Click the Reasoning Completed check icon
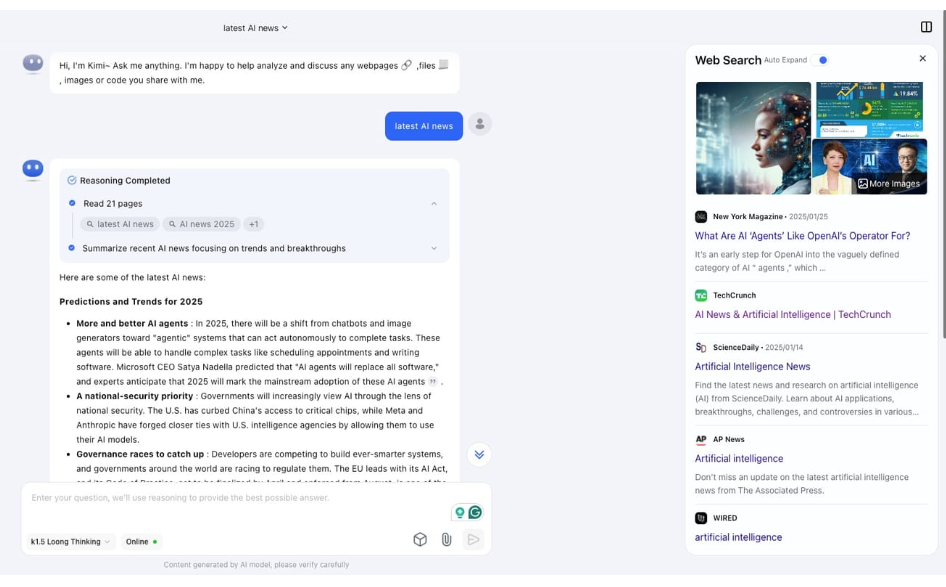 [x=72, y=180]
